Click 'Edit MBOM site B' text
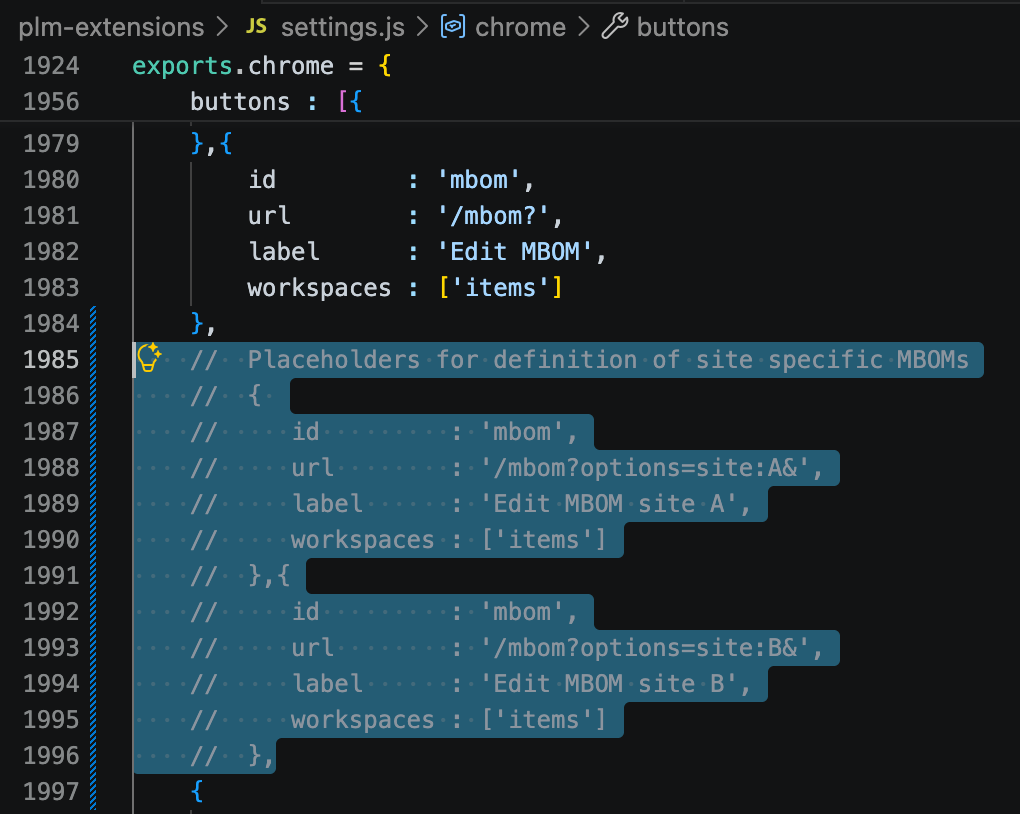This screenshot has height=814, width=1020. [x=609, y=684]
